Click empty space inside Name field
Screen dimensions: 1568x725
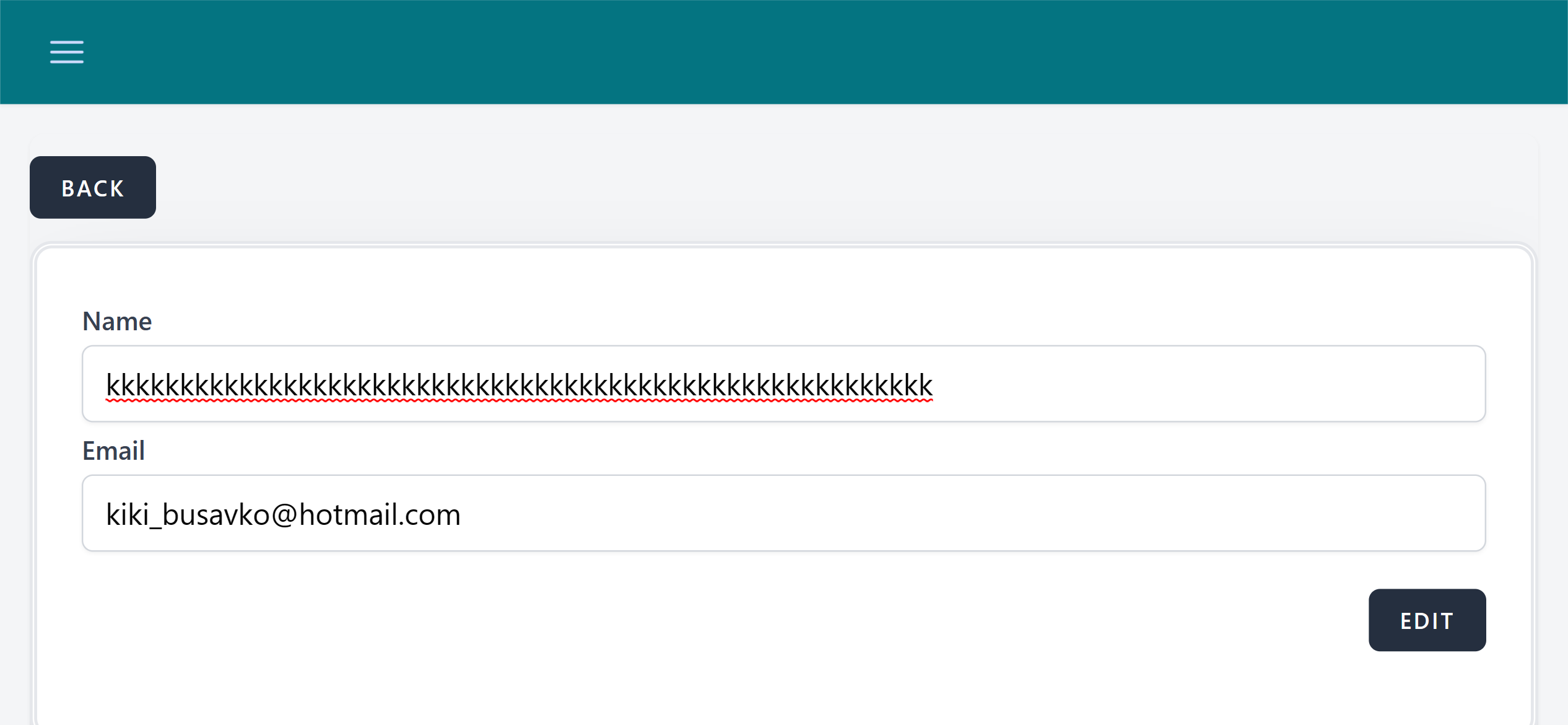(1208, 384)
